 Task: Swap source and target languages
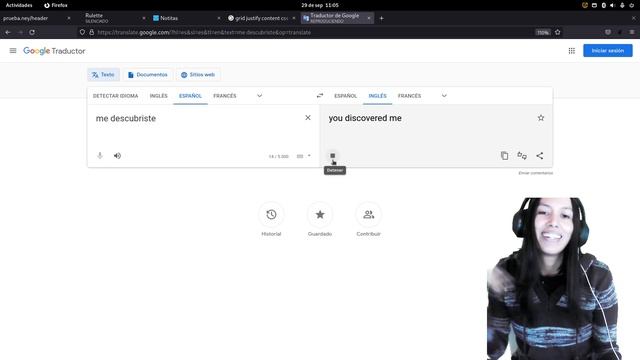tap(320, 96)
